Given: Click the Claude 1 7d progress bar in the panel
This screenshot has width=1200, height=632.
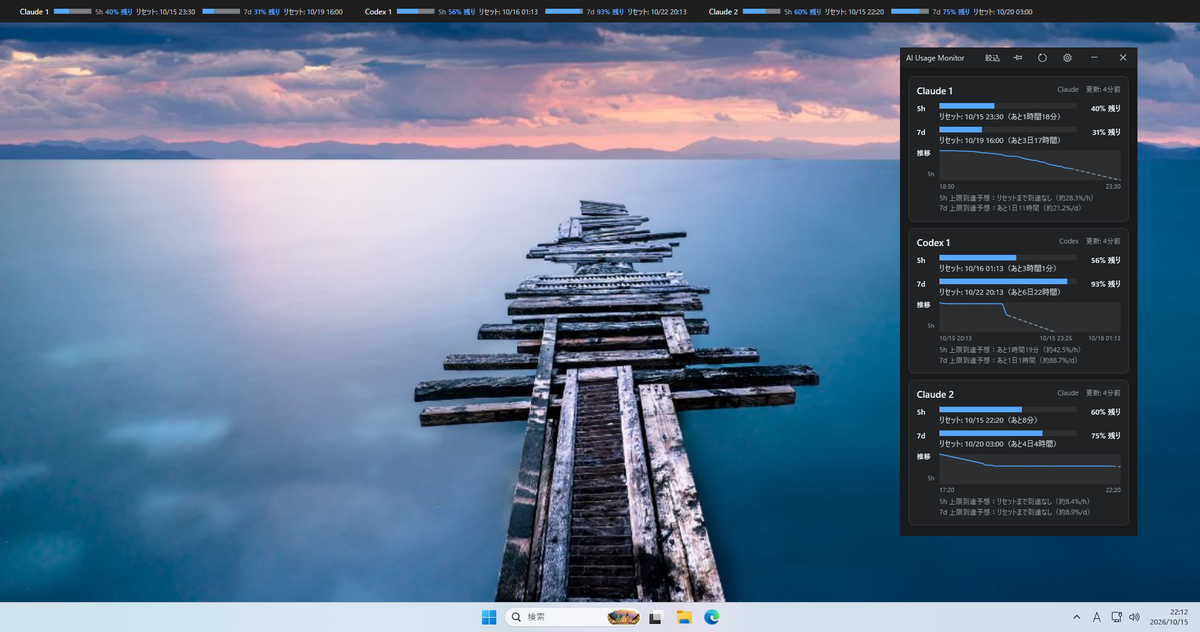Looking at the screenshot, I should [1008, 129].
